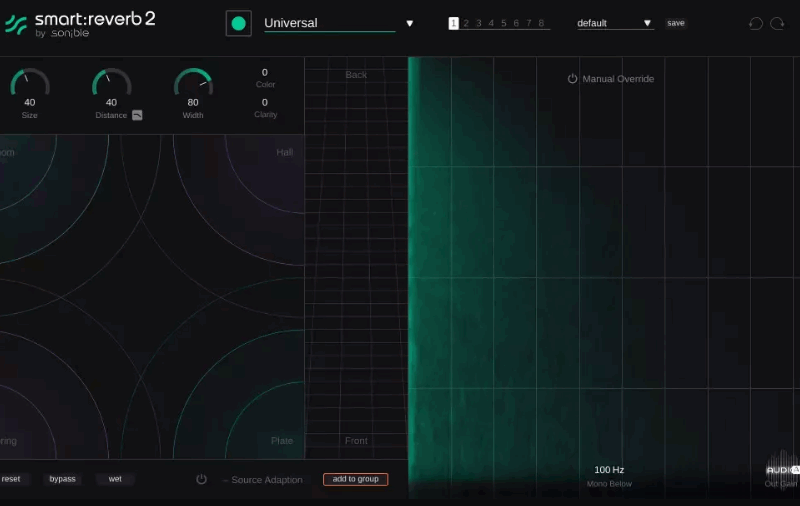The width and height of the screenshot is (800, 506).
Task: Select the Hall reverb style corner
Action: 285,153
